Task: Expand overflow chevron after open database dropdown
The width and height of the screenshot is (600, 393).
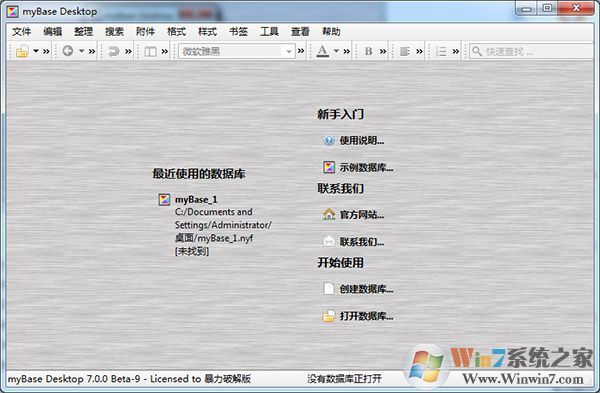Action: point(46,51)
